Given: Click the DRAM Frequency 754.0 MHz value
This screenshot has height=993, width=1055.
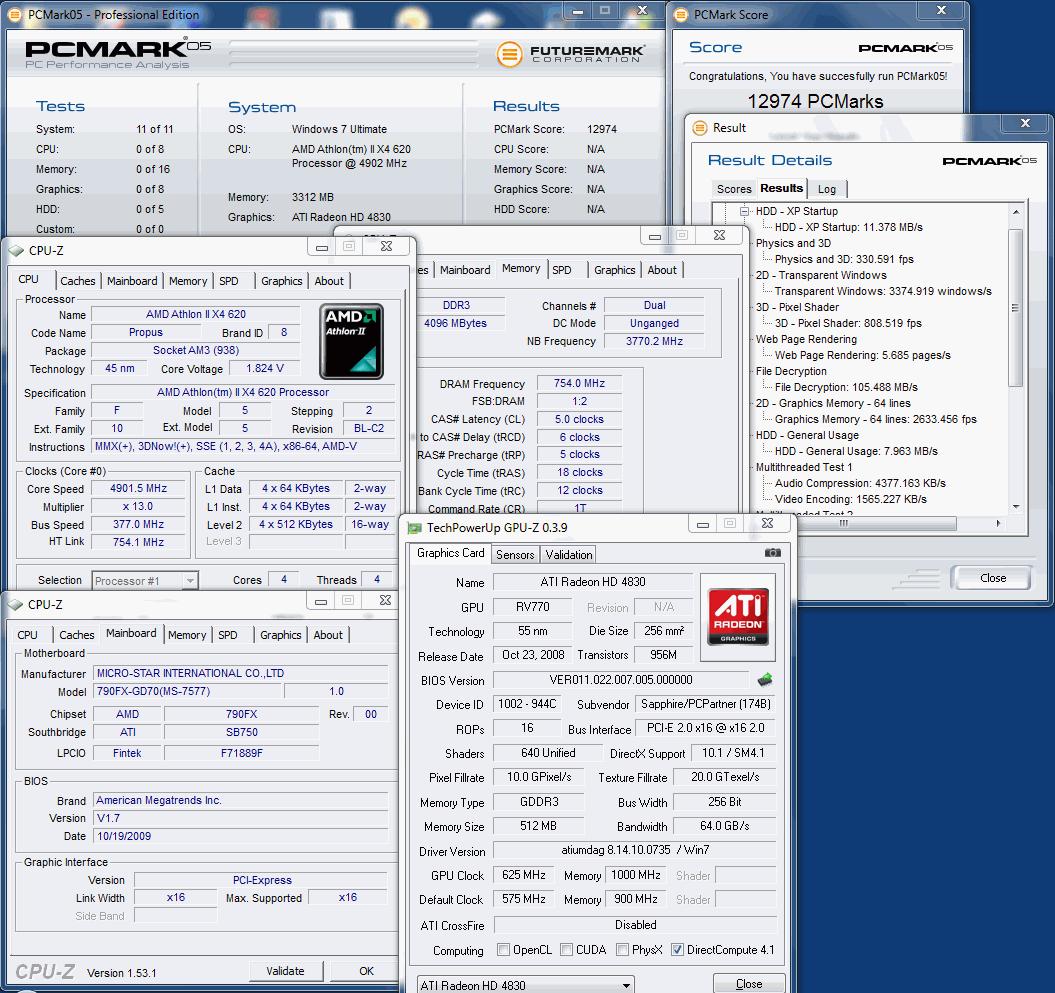Looking at the screenshot, I should [x=579, y=383].
